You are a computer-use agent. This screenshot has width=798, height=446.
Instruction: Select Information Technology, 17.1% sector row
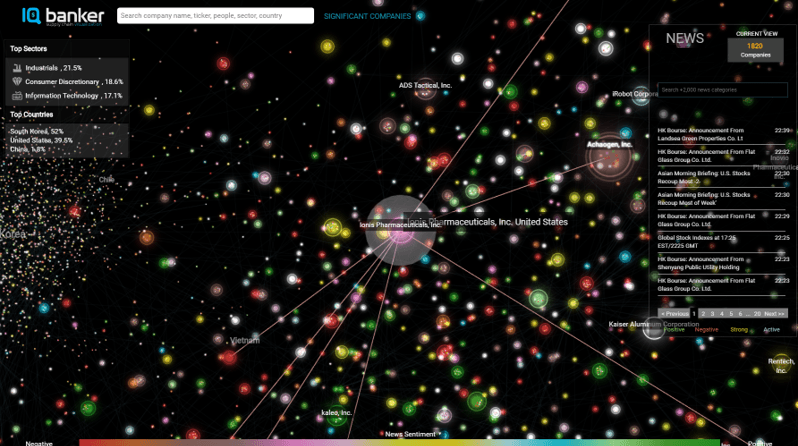pyautogui.click(x=67, y=95)
